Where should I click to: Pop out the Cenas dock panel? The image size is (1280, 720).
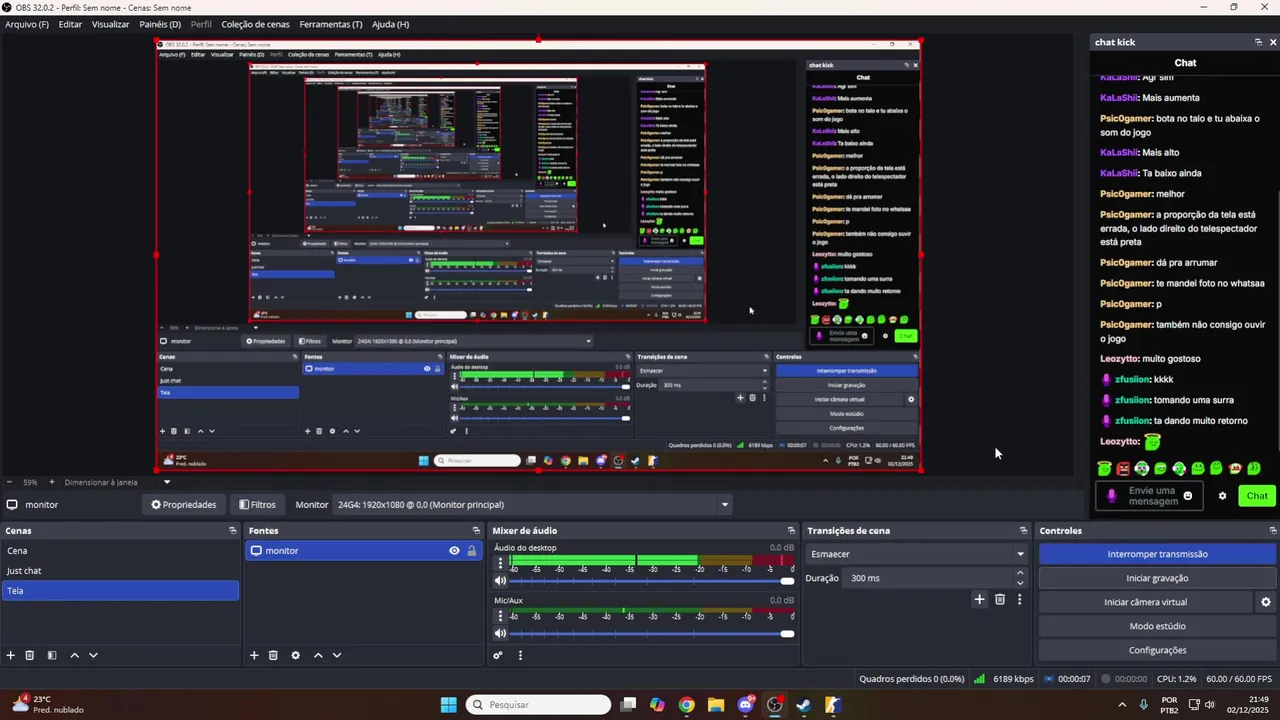[x=232, y=531]
